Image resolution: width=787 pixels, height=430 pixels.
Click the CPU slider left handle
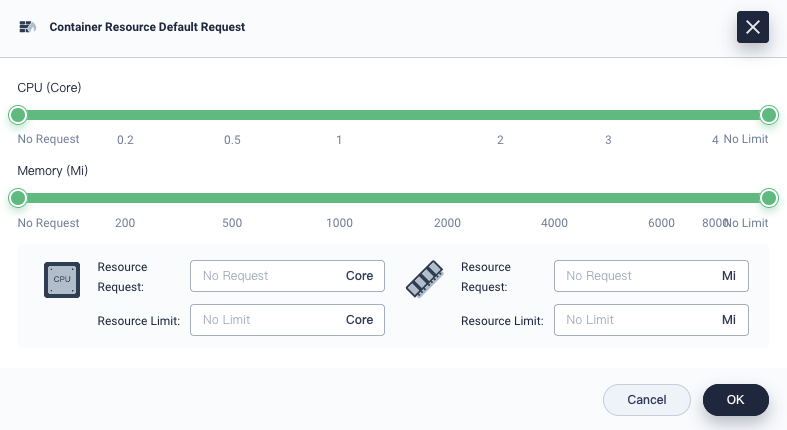18,115
